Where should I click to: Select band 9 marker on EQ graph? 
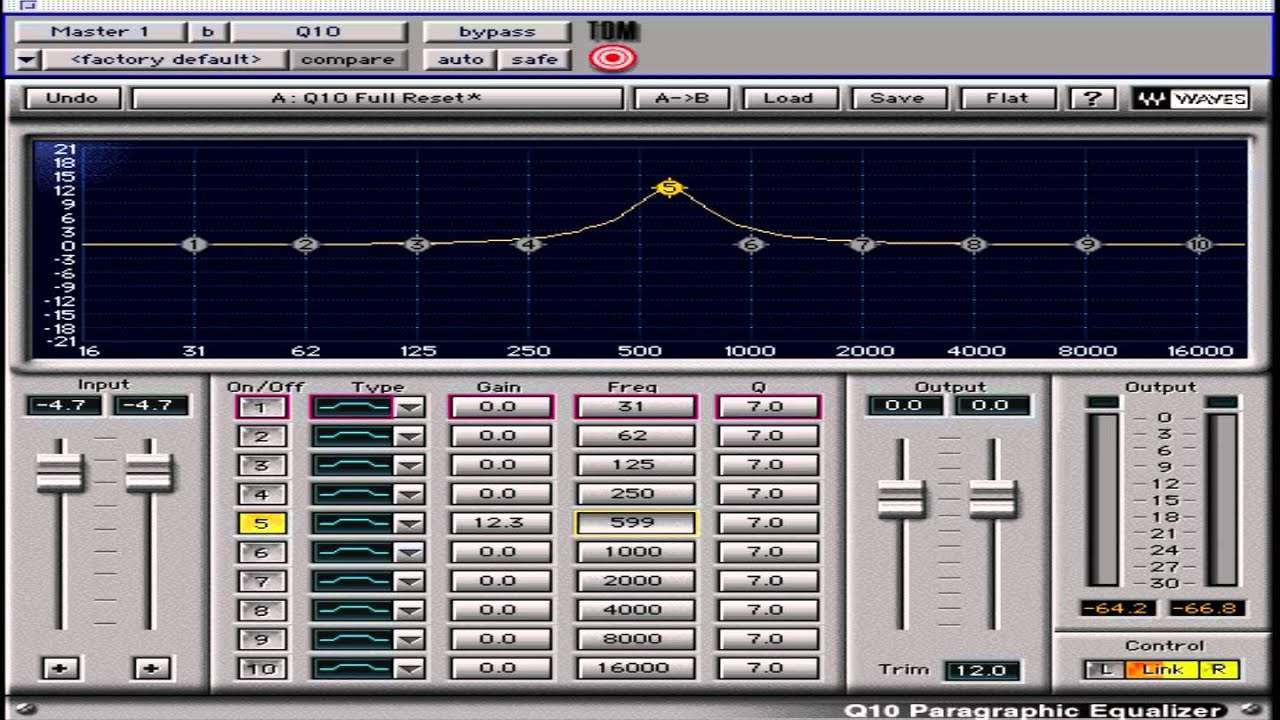coord(1087,244)
